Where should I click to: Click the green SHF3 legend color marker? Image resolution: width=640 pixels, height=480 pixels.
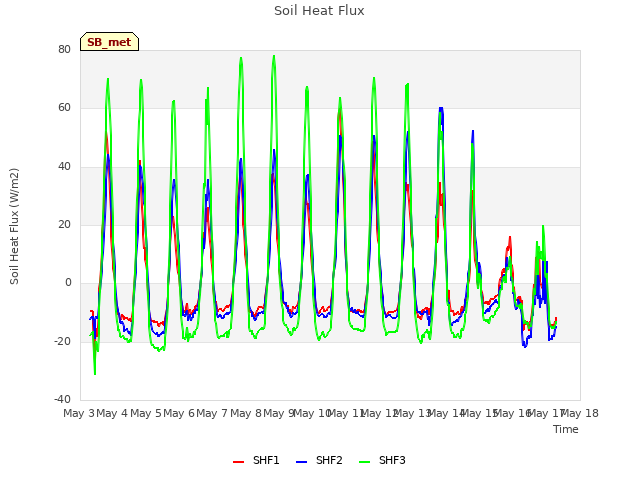[364, 462]
